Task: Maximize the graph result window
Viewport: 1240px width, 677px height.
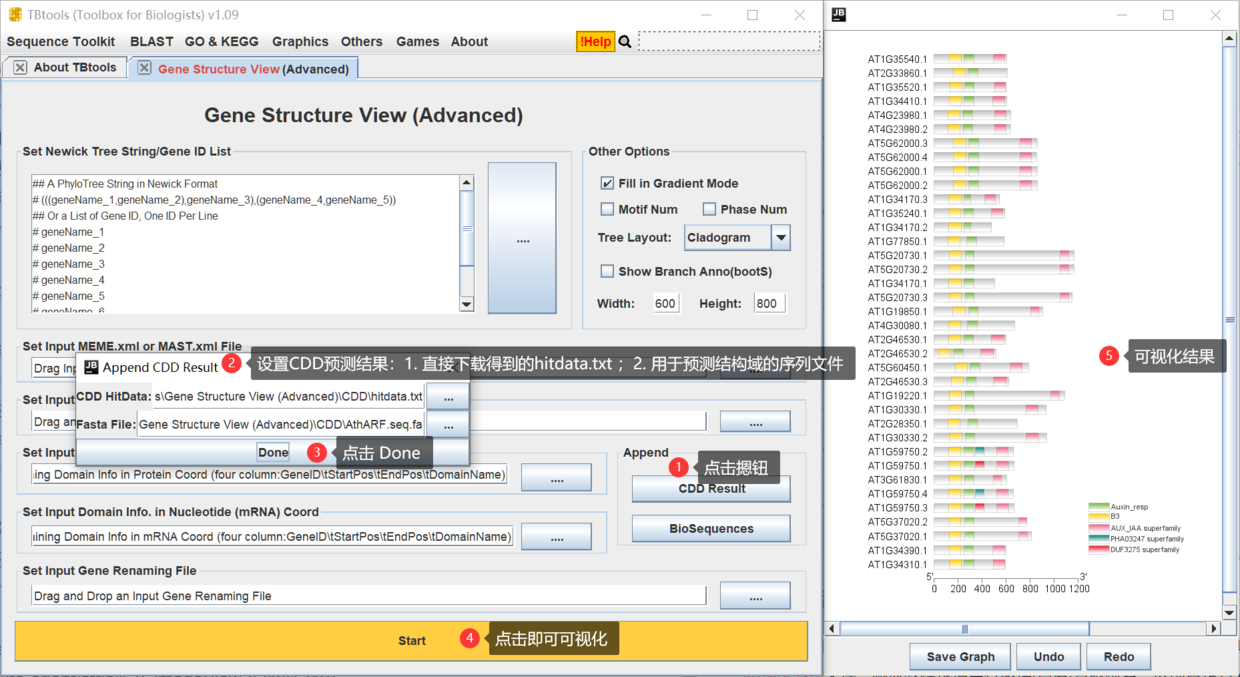Action: coord(1168,15)
